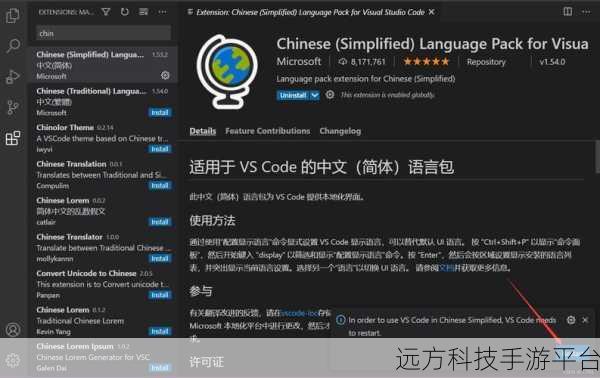Select Chinese (Simplified) Language Pack list item
600x378 pixels.
[x=103, y=65]
